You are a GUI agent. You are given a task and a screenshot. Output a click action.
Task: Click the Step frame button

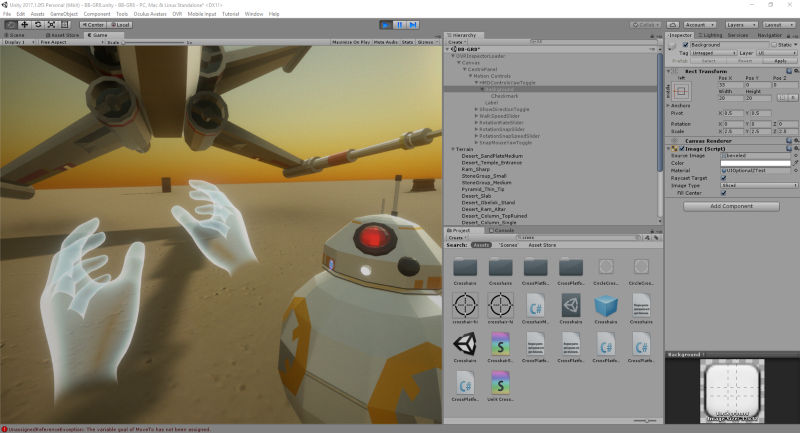click(413, 24)
